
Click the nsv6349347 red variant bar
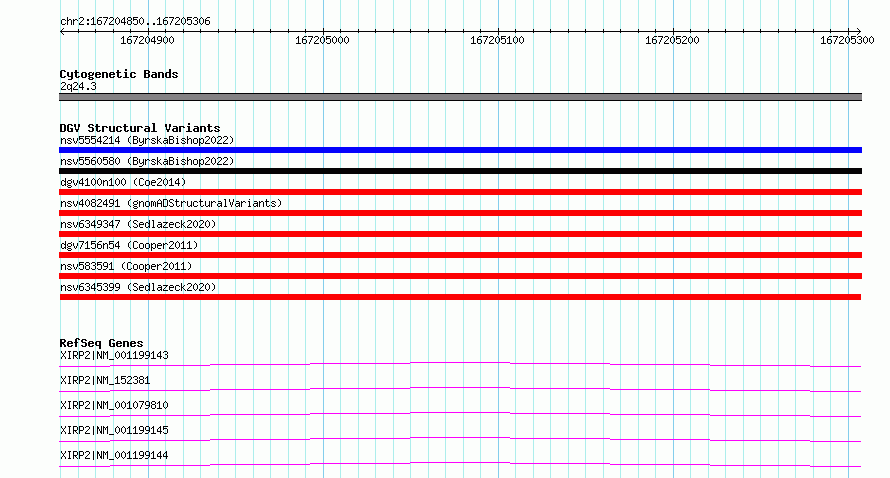tap(460, 234)
